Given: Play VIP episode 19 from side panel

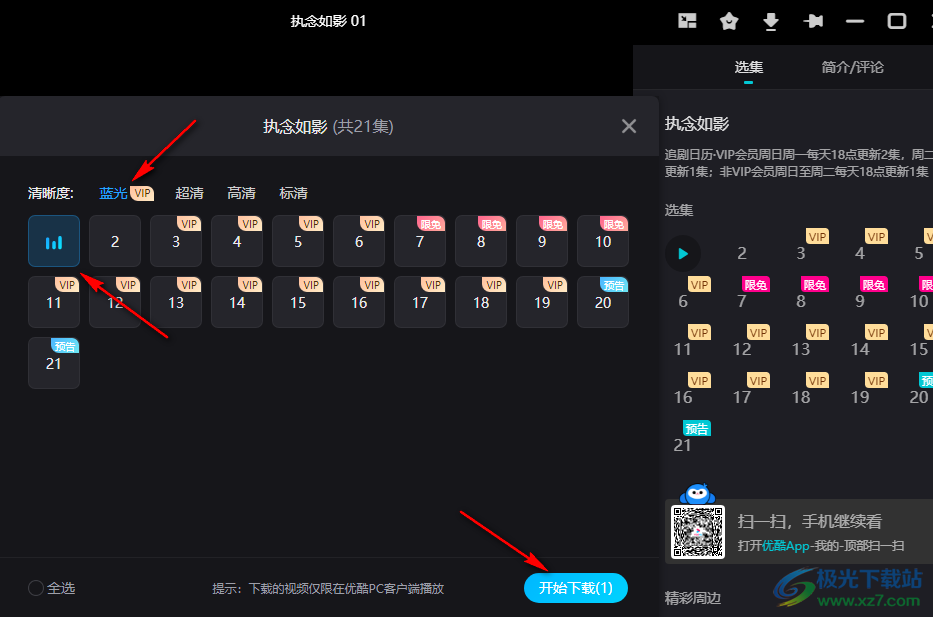Looking at the screenshot, I should pos(860,397).
